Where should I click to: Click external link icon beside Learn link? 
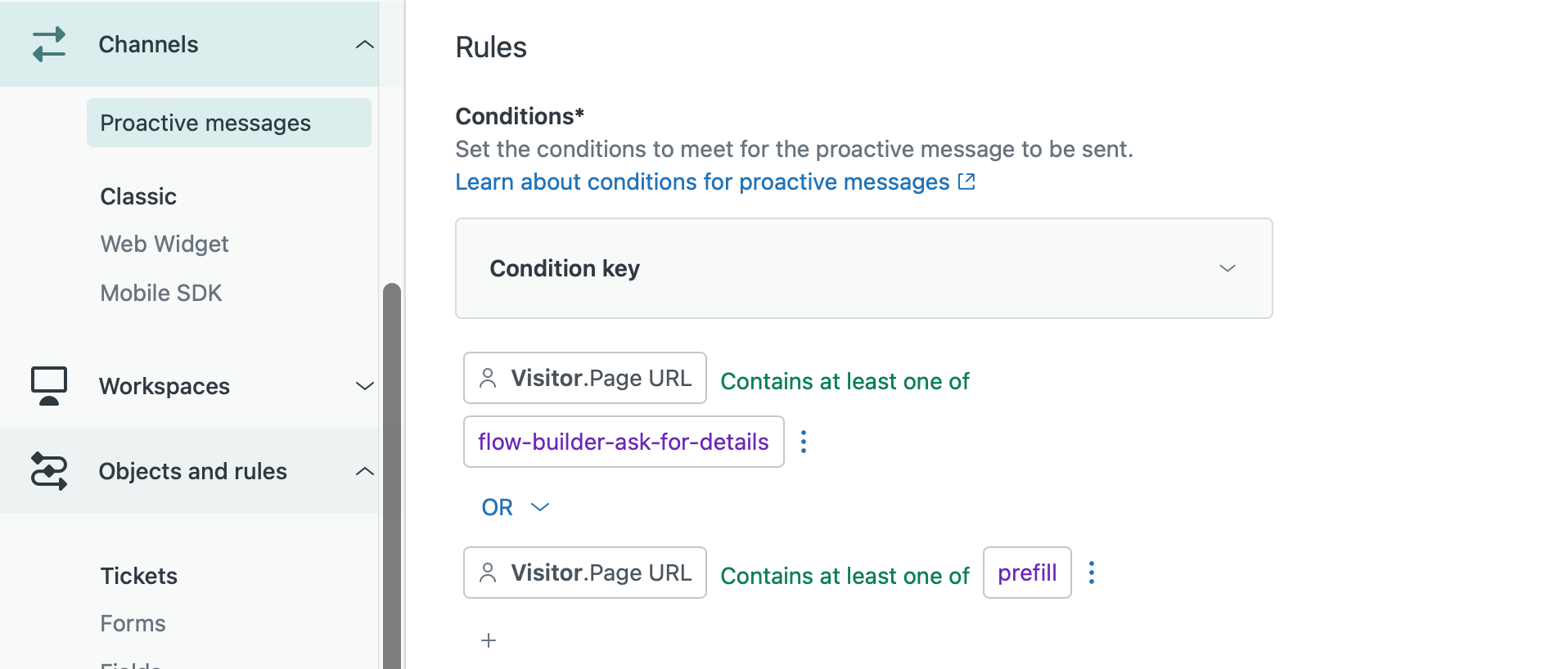click(x=966, y=182)
